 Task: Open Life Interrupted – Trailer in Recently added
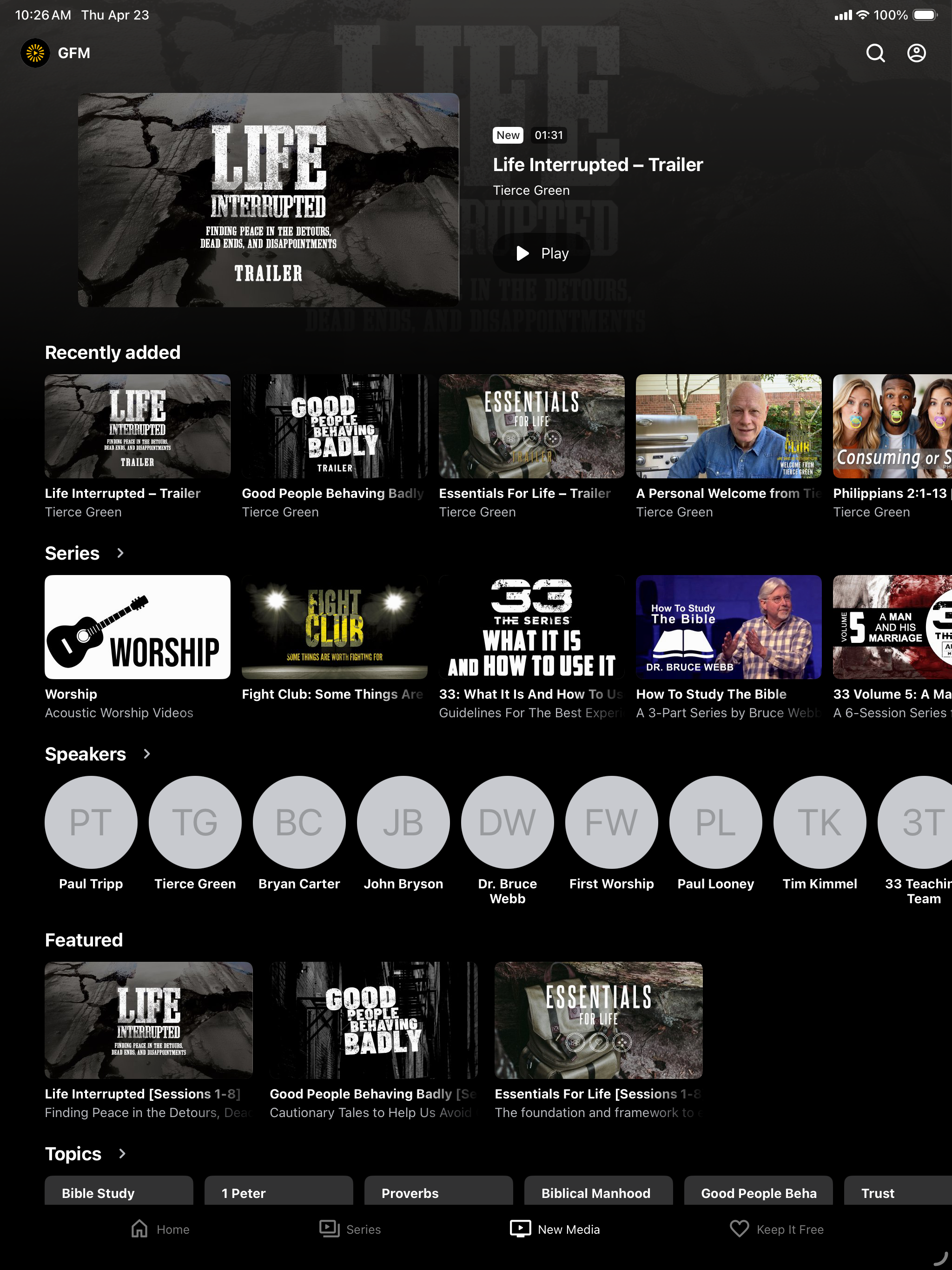pyautogui.click(x=138, y=426)
